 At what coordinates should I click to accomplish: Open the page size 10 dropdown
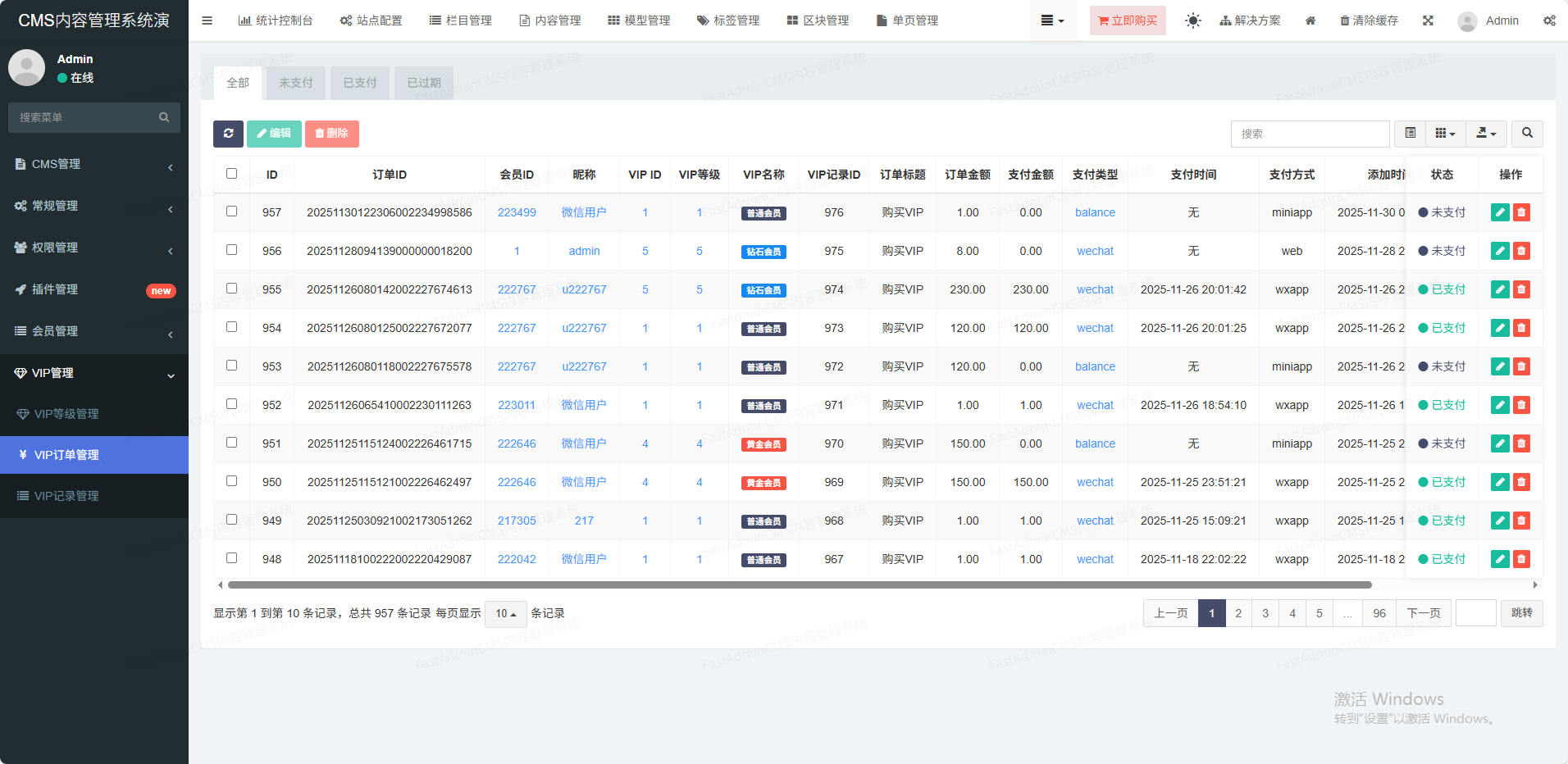(x=505, y=614)
